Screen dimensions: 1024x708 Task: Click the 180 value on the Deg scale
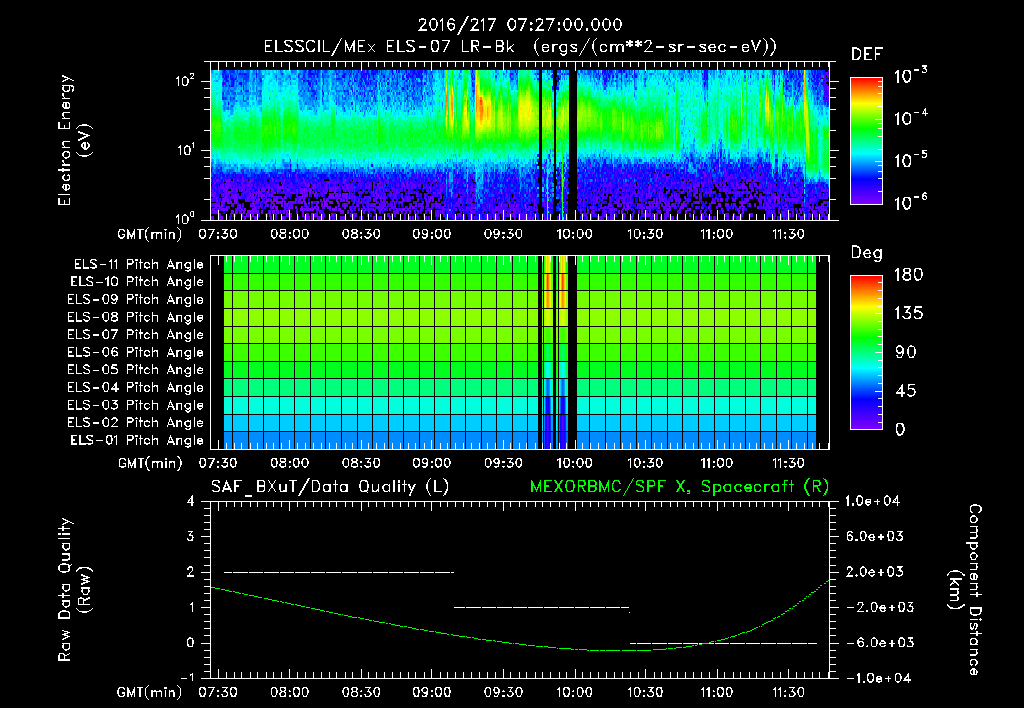[x=908, y=275]
